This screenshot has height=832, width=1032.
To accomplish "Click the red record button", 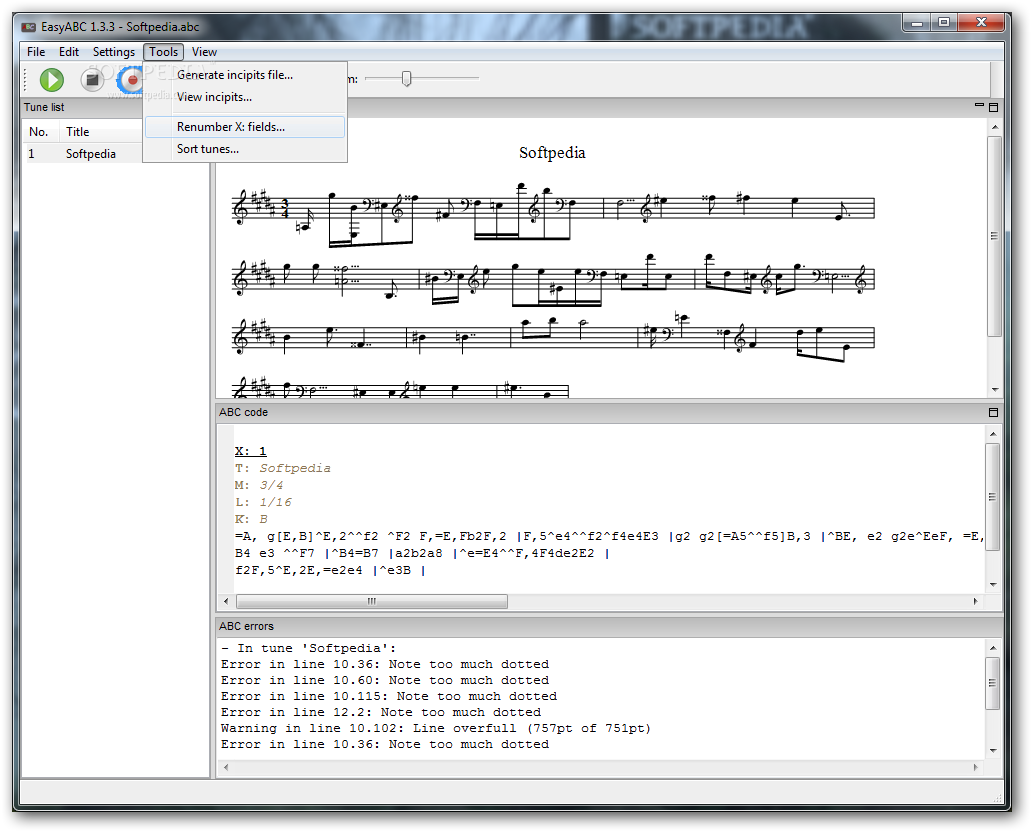I will [132, 80].
